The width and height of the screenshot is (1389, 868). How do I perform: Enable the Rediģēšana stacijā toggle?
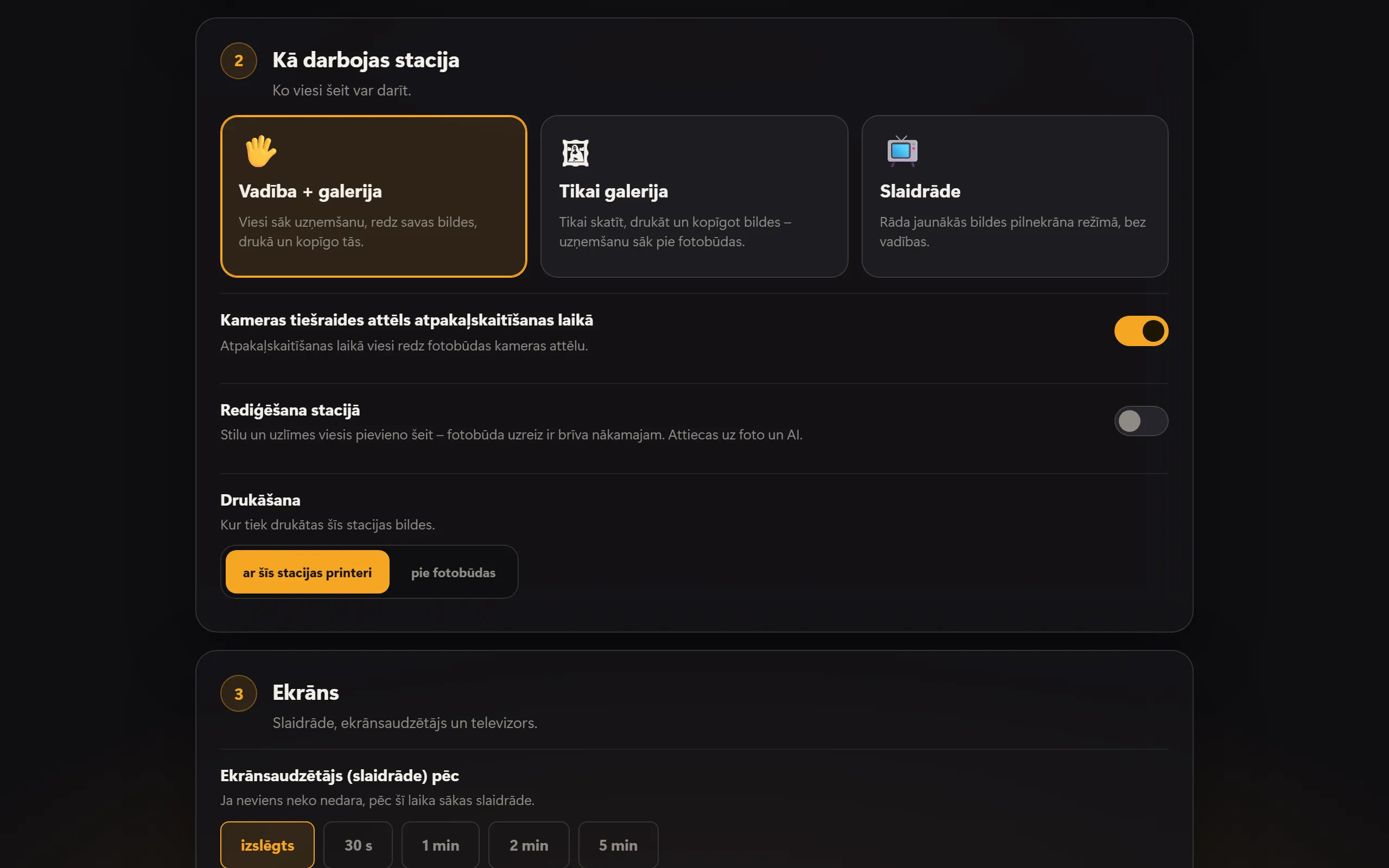coord(1141,421)
